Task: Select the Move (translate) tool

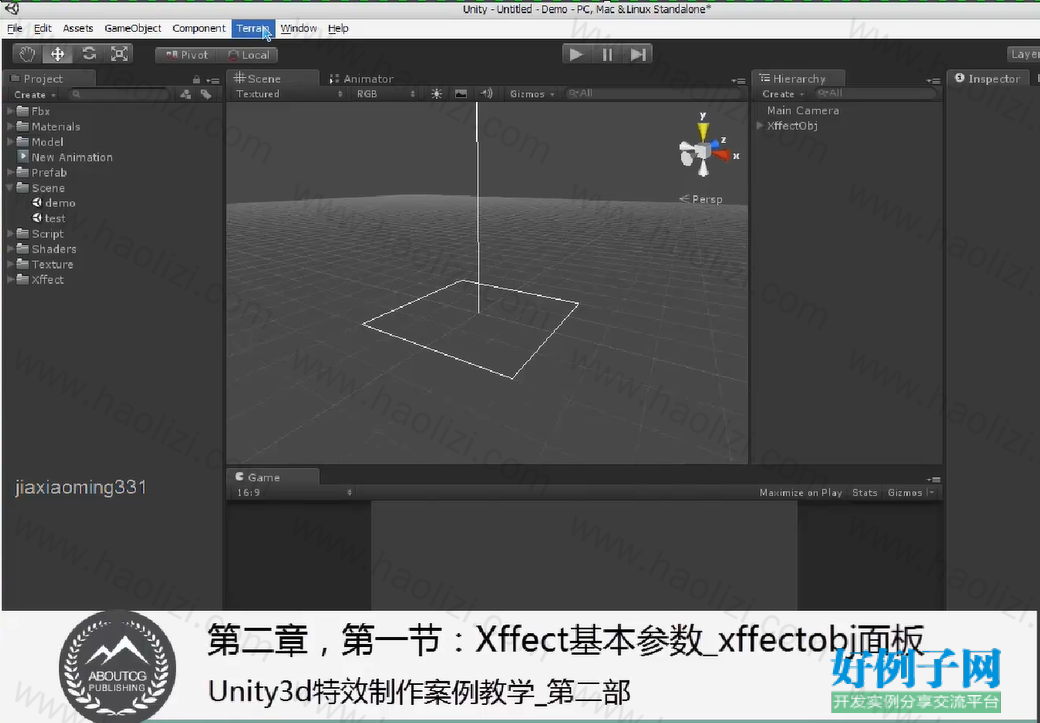Action: [x=58, y=54]
